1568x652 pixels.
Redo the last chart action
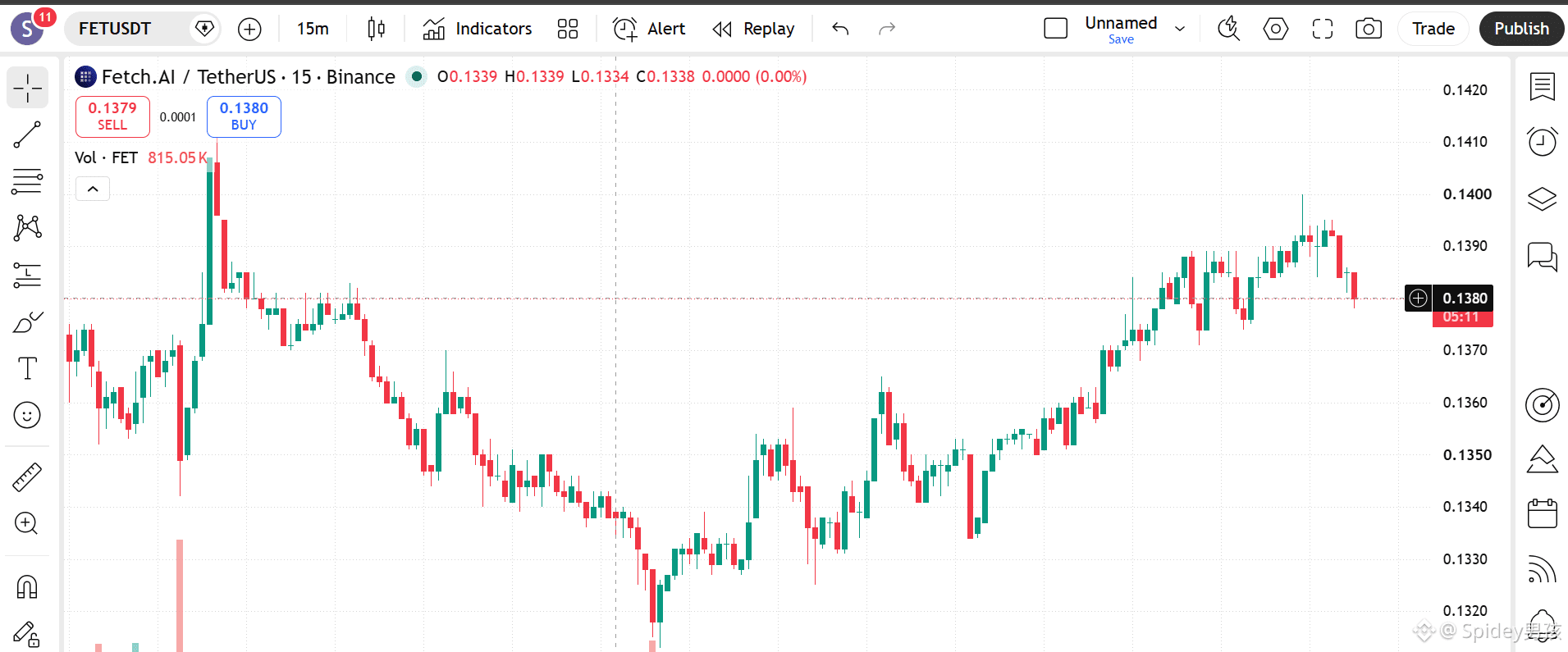(x=887, y=29)
